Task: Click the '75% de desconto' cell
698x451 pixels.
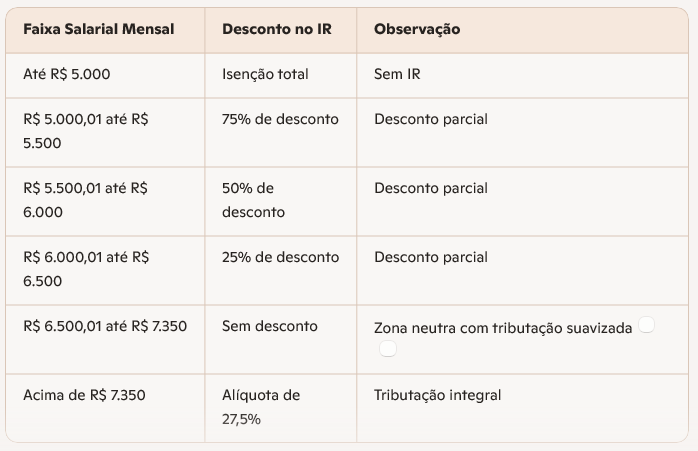Action: [280, 119]
